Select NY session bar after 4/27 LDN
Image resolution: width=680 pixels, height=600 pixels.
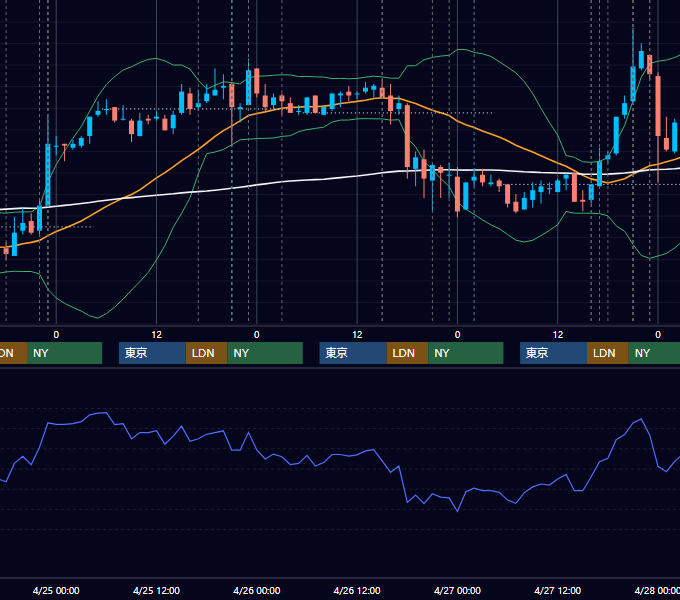coord(654,353)
